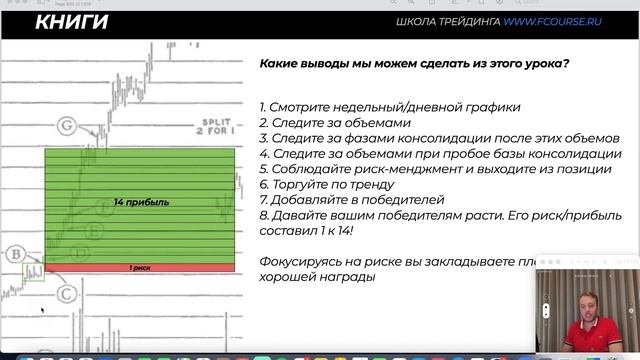
Task: Open the WWW.FCOURSE.RU link in the header
Action: tap(552, 22)
